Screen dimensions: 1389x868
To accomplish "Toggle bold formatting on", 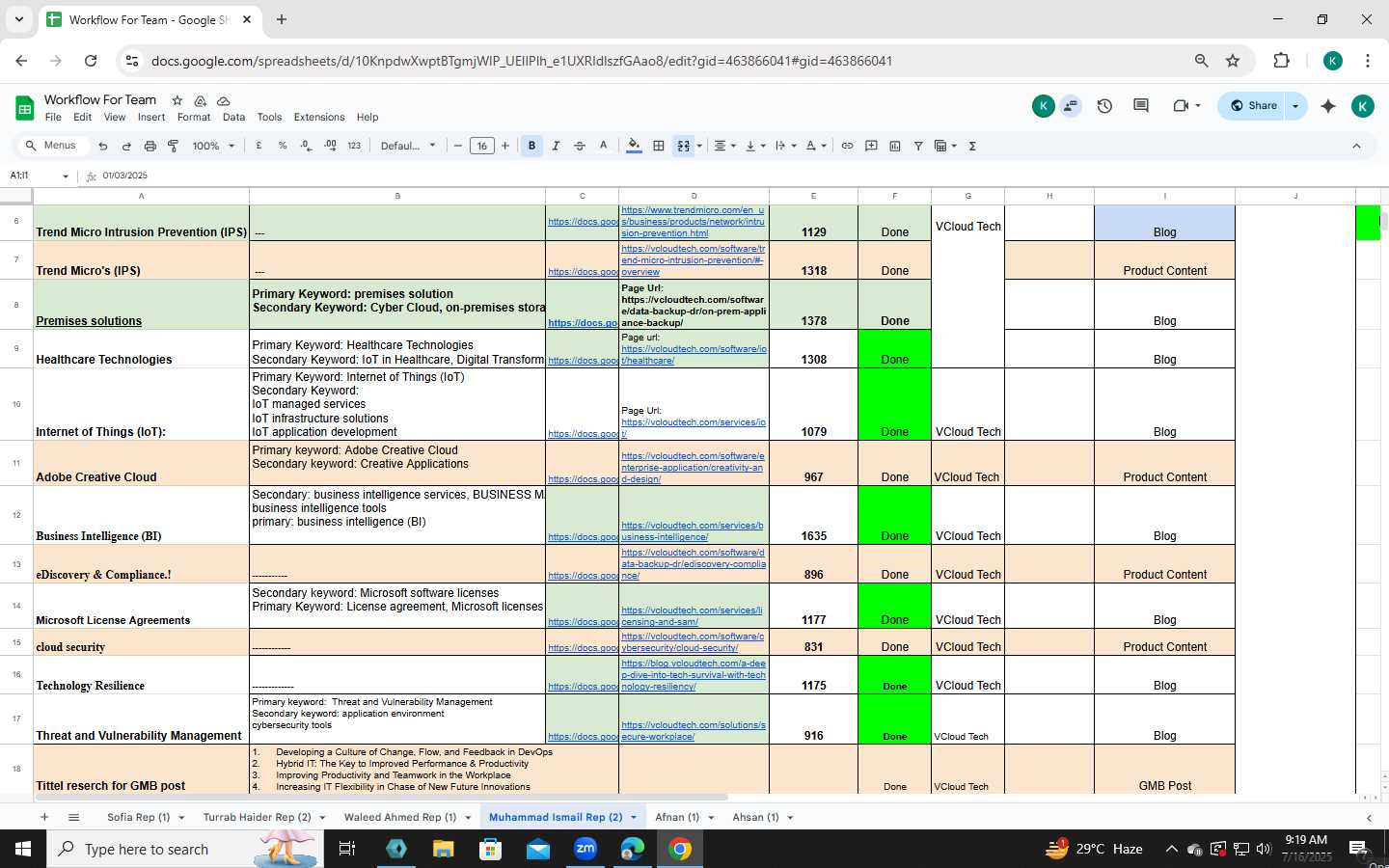I will 531,146.
